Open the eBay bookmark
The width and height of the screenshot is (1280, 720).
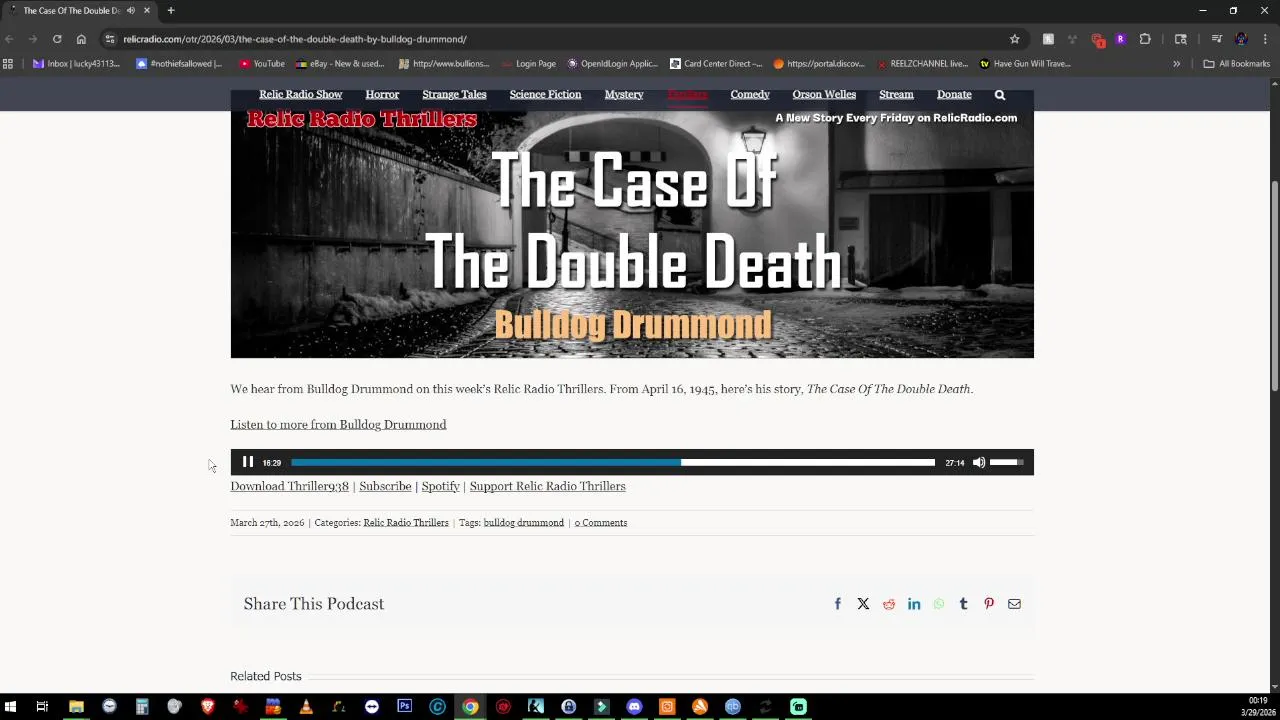[339, 64]
